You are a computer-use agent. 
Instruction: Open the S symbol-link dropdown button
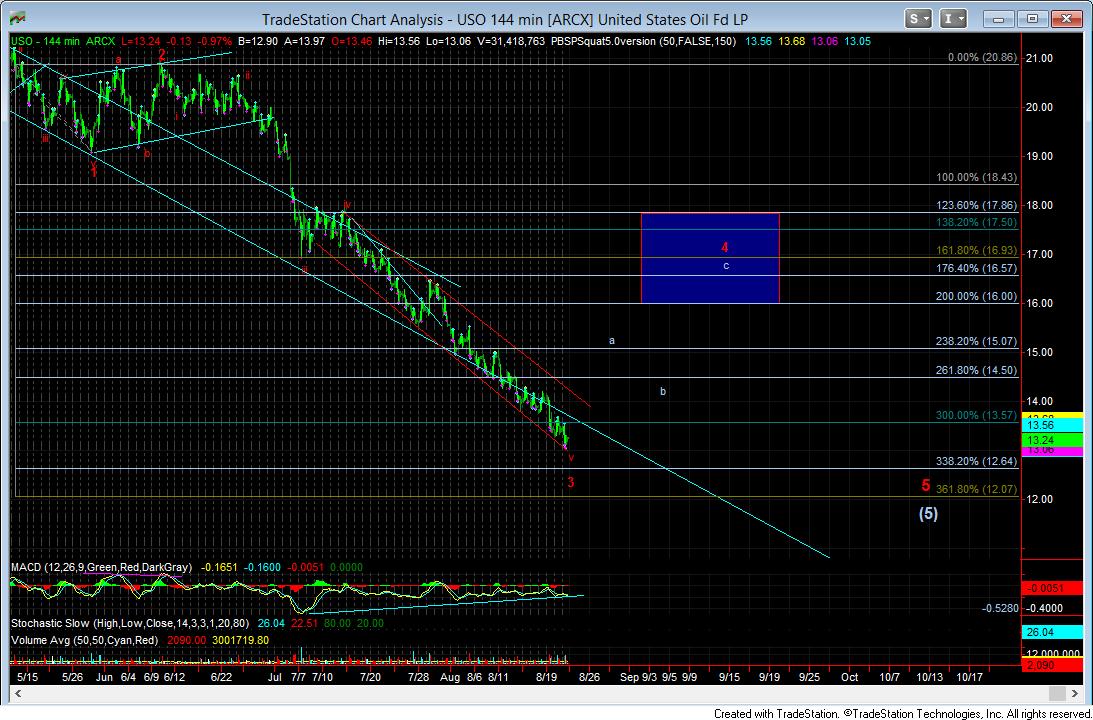click(918, 19)
